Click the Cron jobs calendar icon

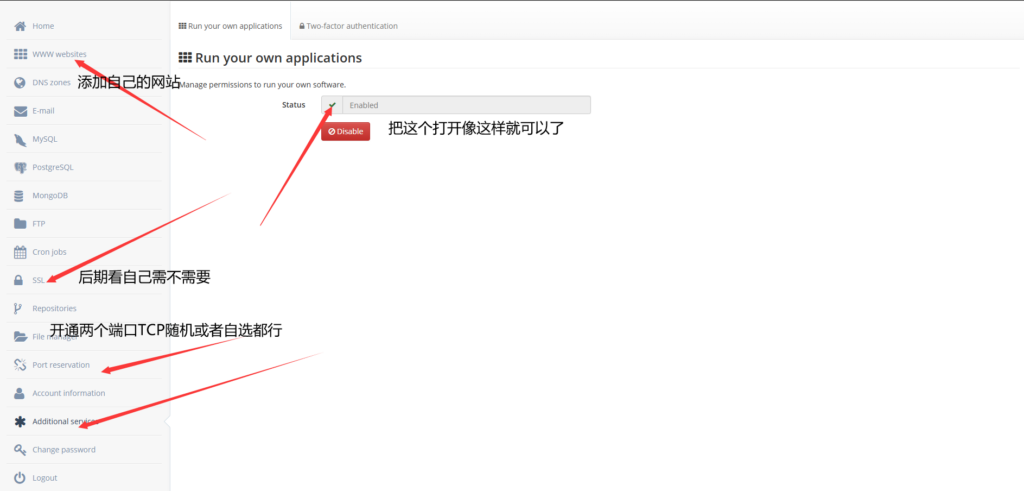(20, 252)
